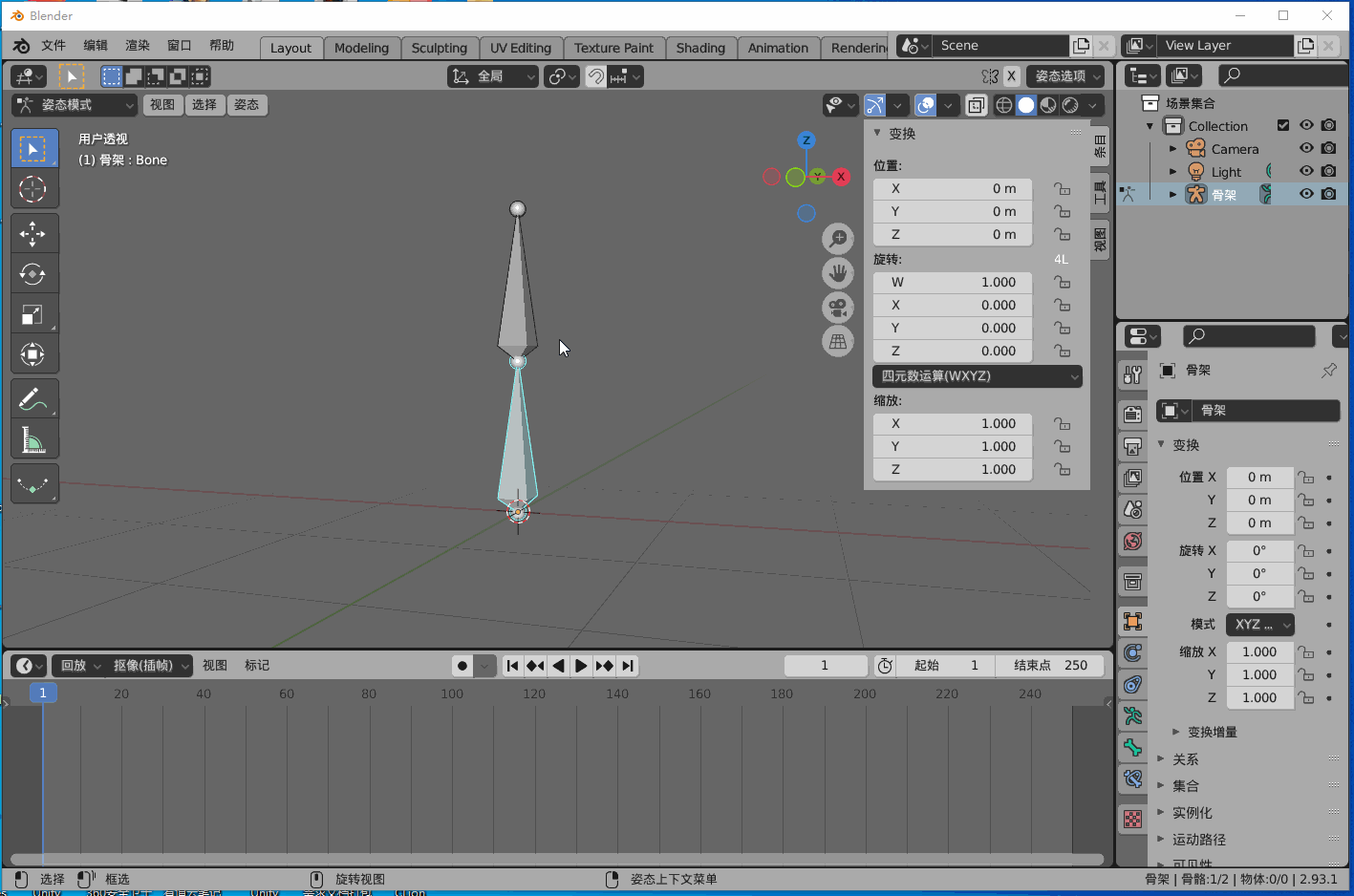
Task: Click frame 100 on the timeline
Action: tap(452, 693)
